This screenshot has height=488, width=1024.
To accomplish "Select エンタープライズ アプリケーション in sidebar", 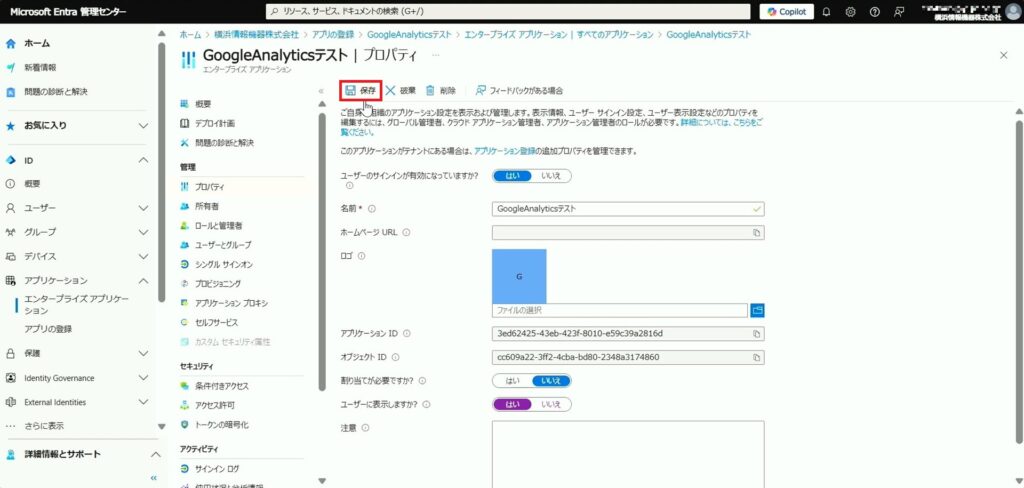I will pos(76,304).
